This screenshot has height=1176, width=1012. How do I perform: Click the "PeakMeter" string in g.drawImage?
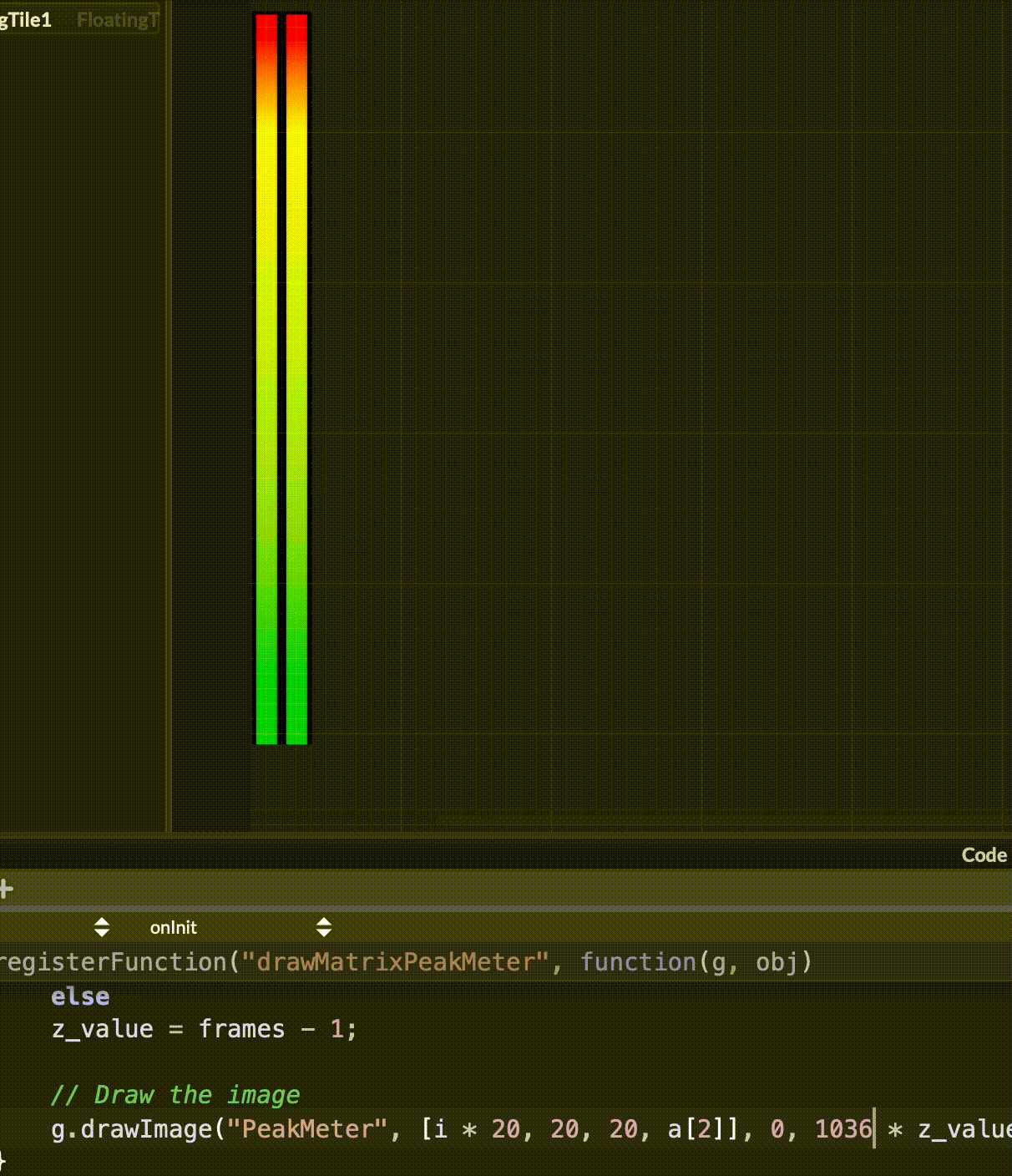pyautogui.click(x=308, y=1129)
